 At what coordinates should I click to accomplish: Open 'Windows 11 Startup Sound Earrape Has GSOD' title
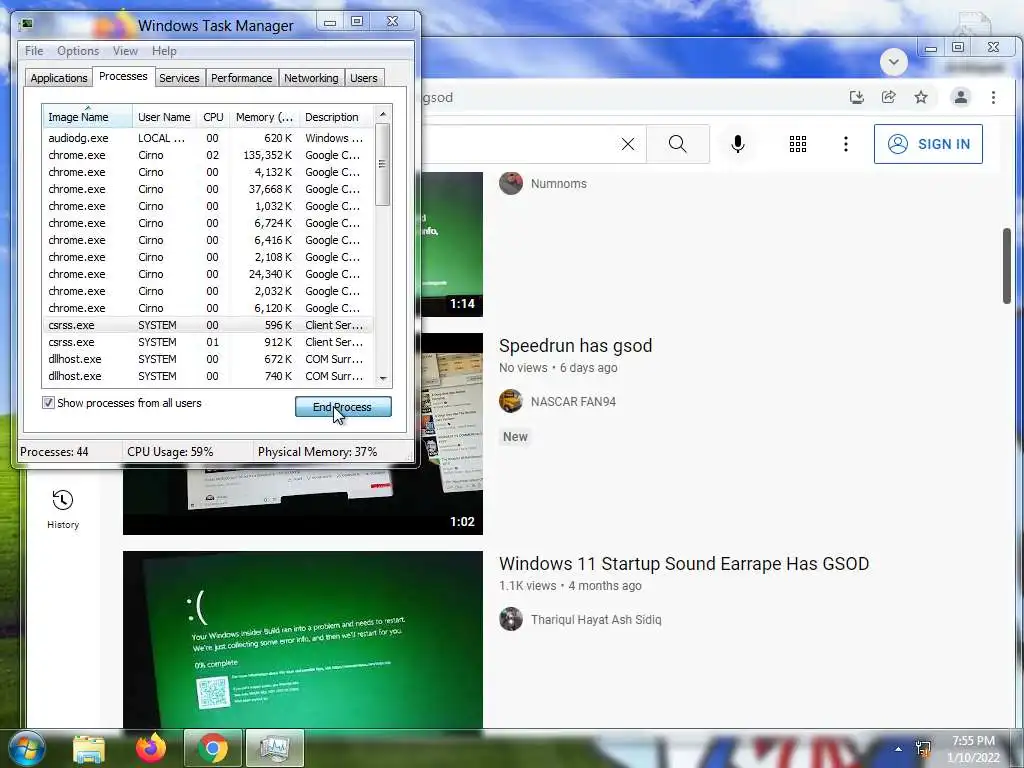pyautogui.click(x=684, y=564)
